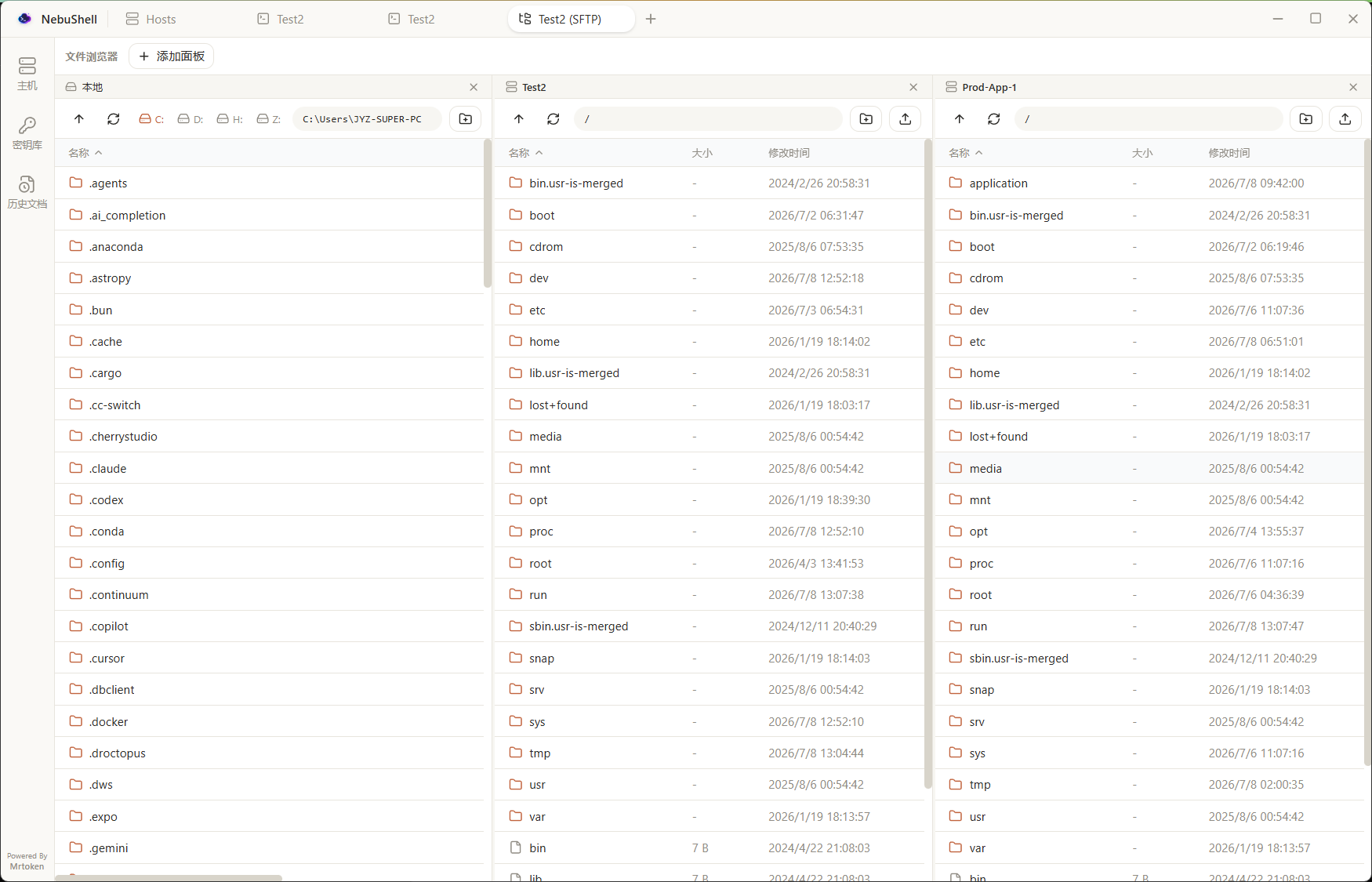Click the Prod-App-1 path input field
Viewport: 1372px width, 882px height.
1149,119
